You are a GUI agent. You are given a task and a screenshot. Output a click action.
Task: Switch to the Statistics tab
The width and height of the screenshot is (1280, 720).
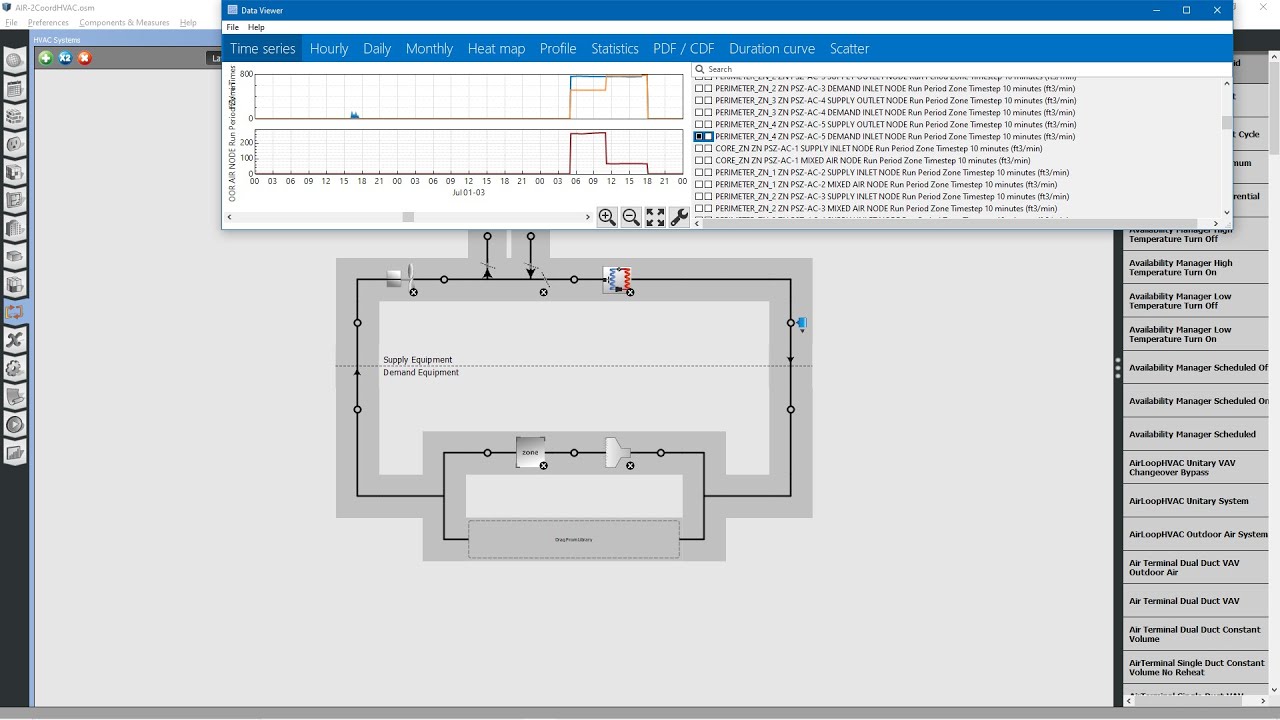click(615, 48)
